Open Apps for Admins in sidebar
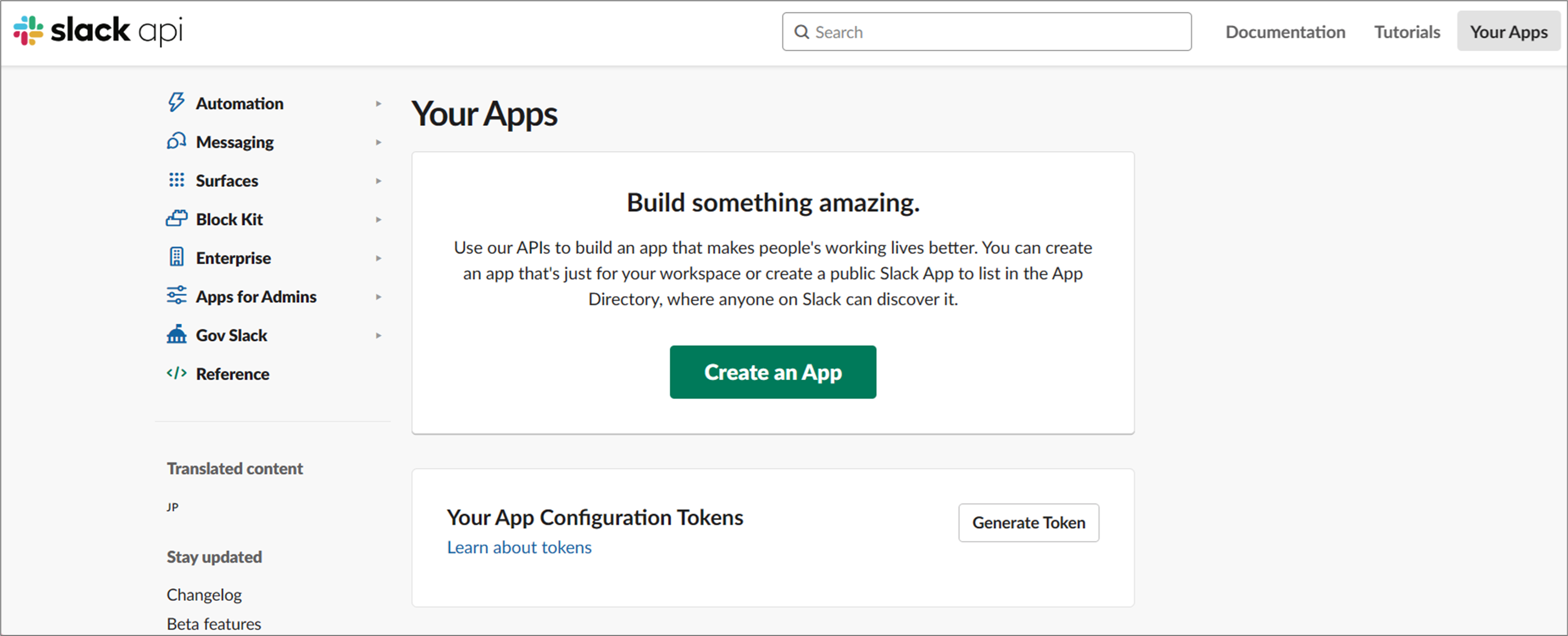Screen dimensions: 1568x636 point(255,297)
